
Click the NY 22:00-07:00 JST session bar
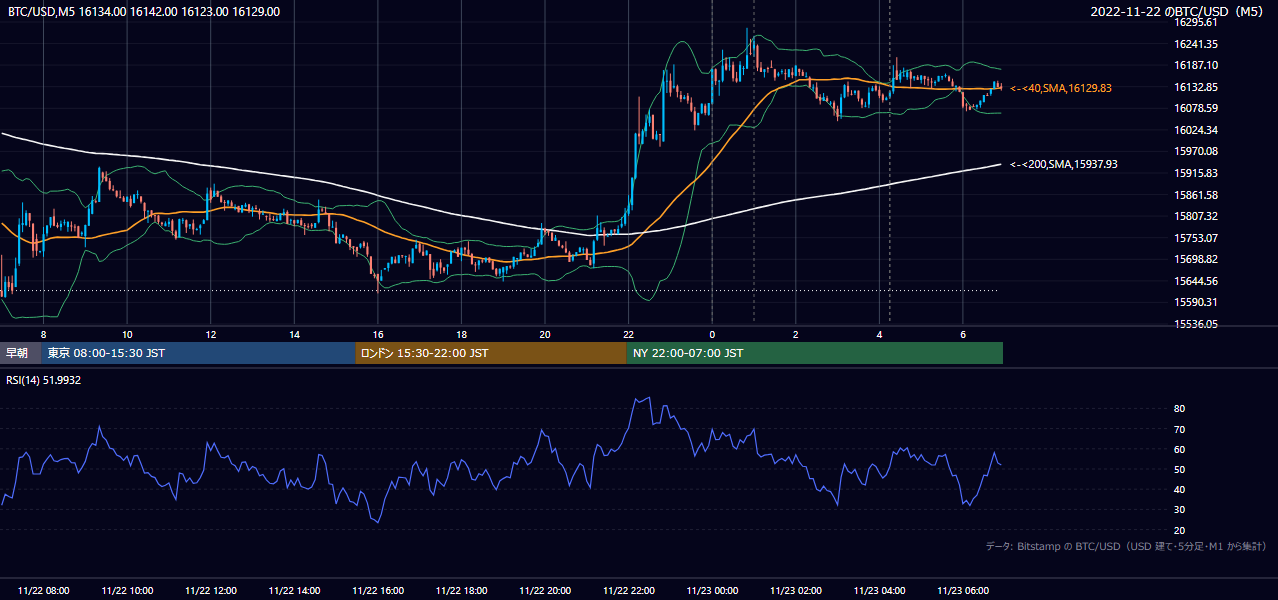tap(815, 353)
